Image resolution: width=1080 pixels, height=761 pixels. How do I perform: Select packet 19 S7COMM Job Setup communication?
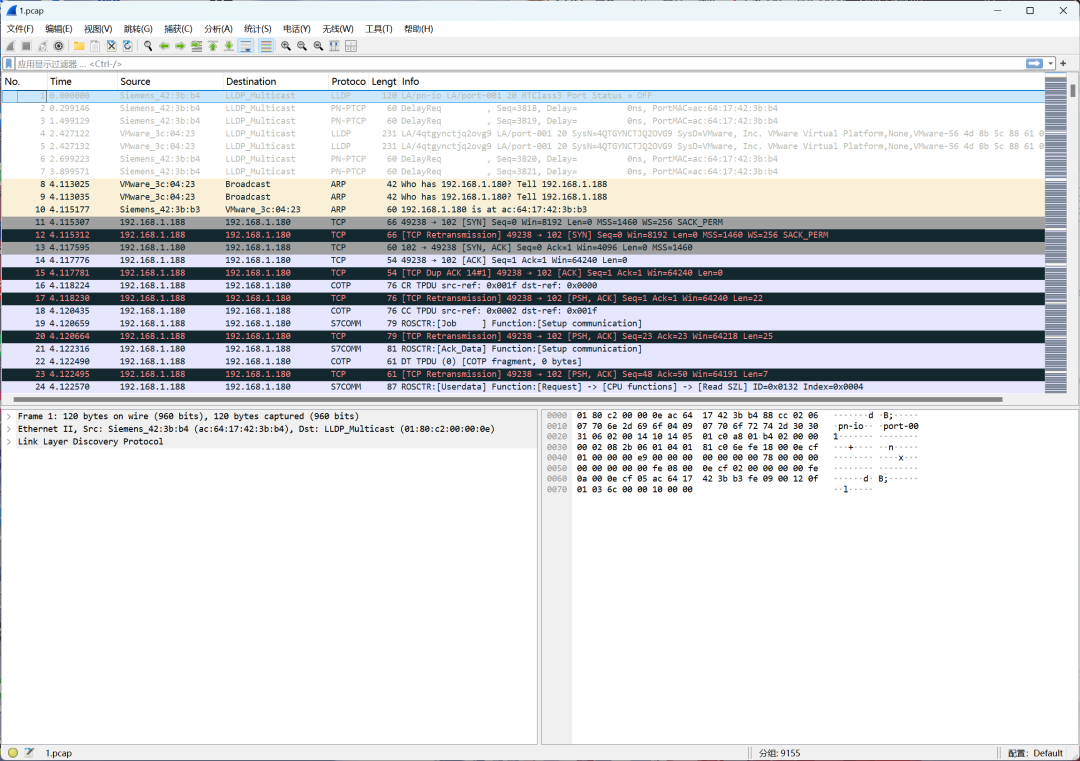(523, 323)
